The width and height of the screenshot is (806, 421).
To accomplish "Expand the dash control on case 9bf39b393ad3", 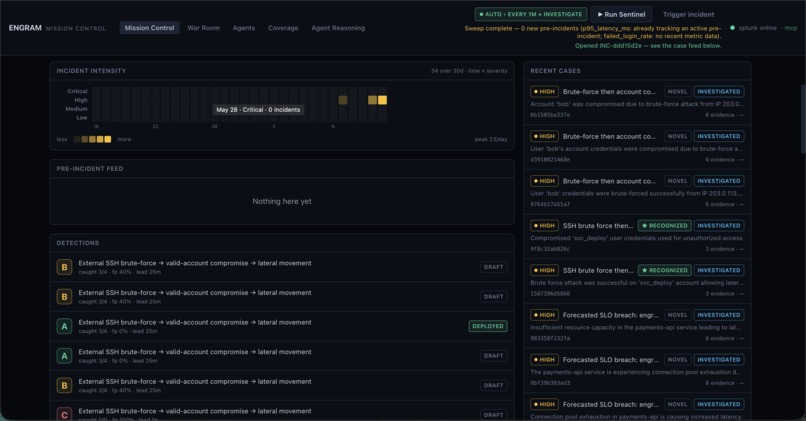I will (x=741, y=383).
